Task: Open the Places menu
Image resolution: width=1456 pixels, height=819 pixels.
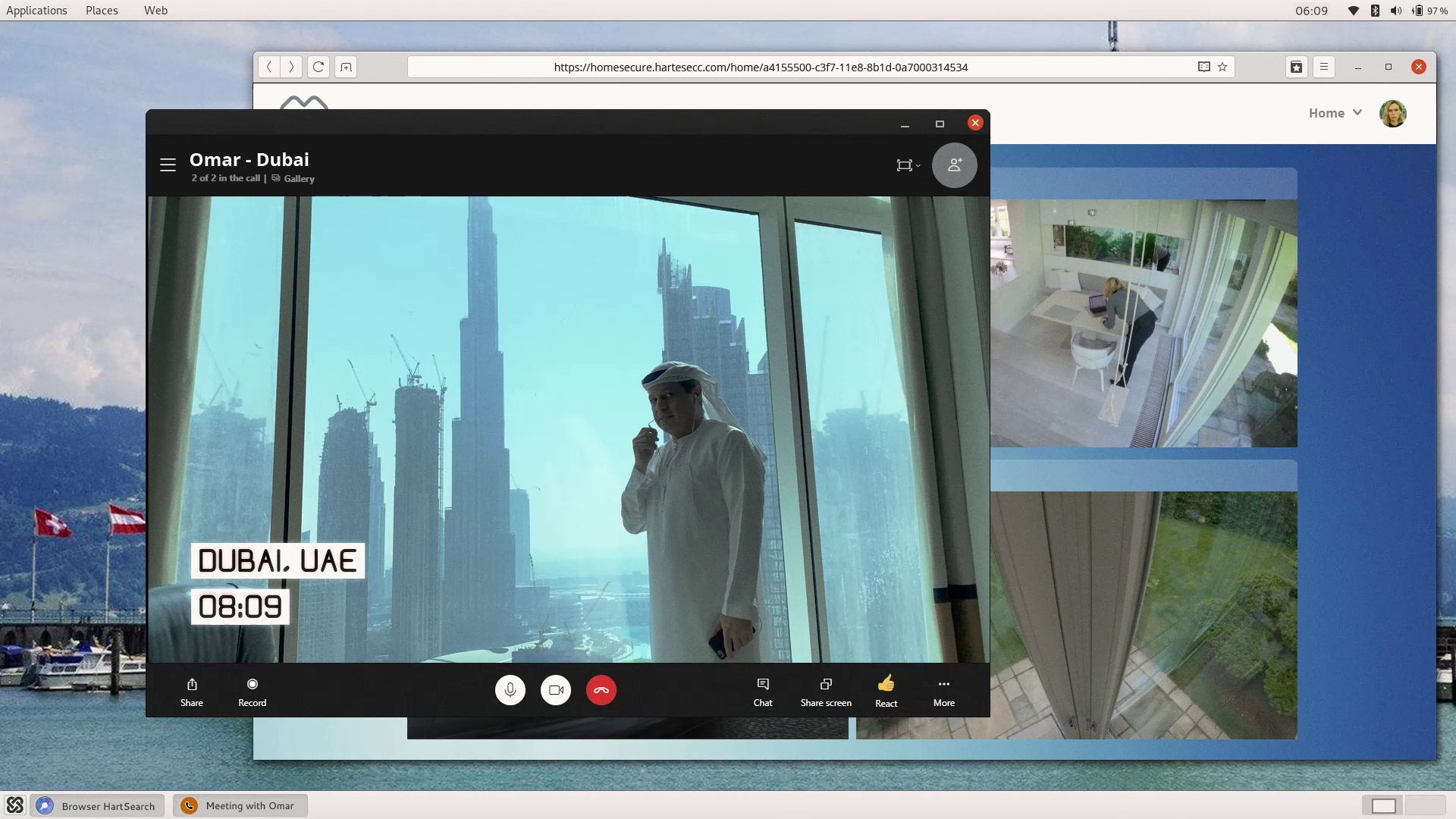Action: (x=102, y=11)
